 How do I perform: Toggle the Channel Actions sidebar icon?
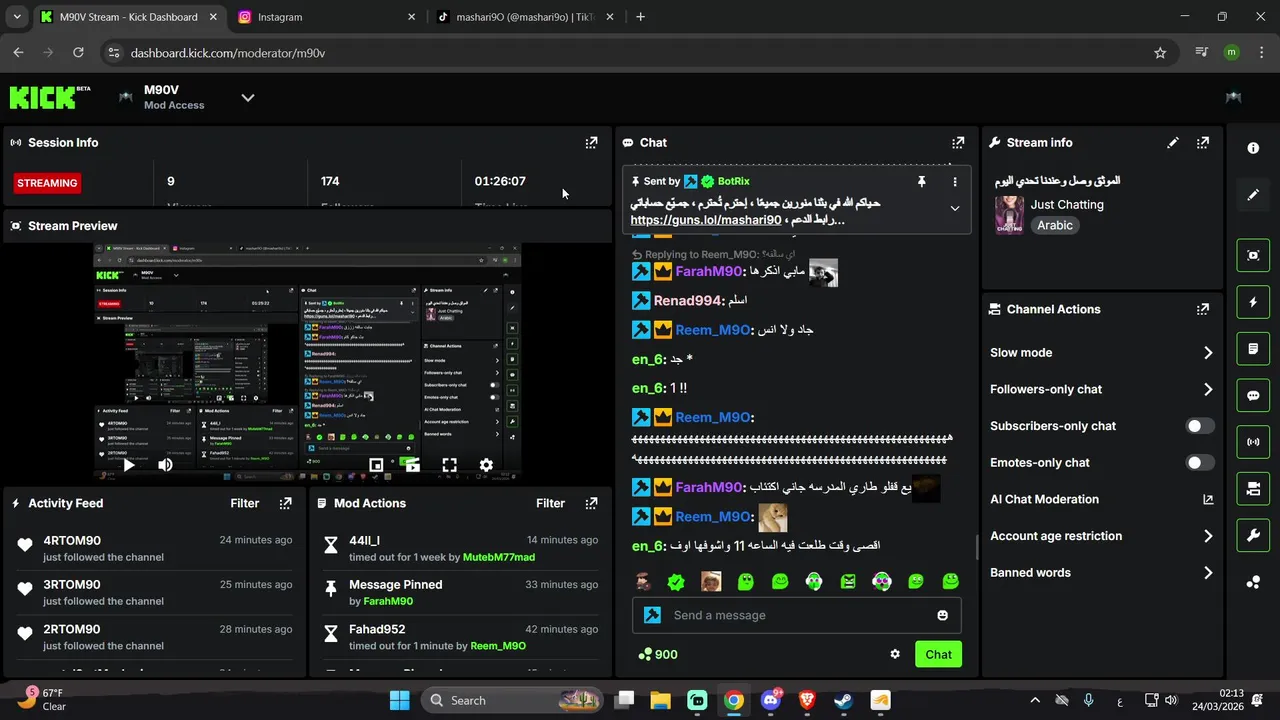click(x=1253, y=489)
